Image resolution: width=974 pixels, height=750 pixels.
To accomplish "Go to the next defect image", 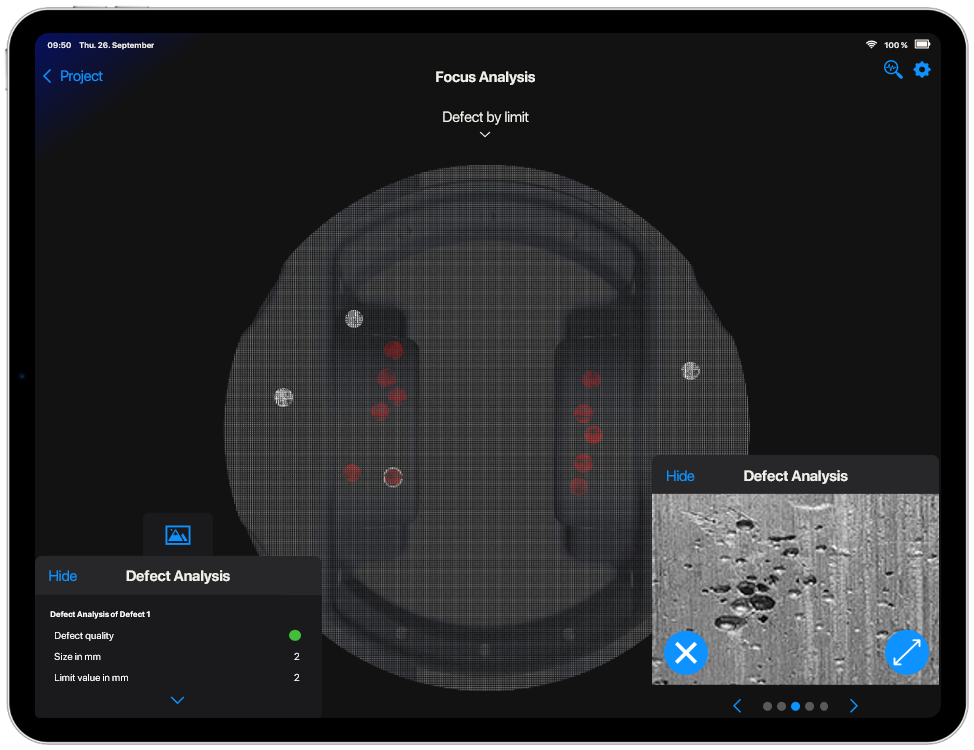I will (854, 706).
